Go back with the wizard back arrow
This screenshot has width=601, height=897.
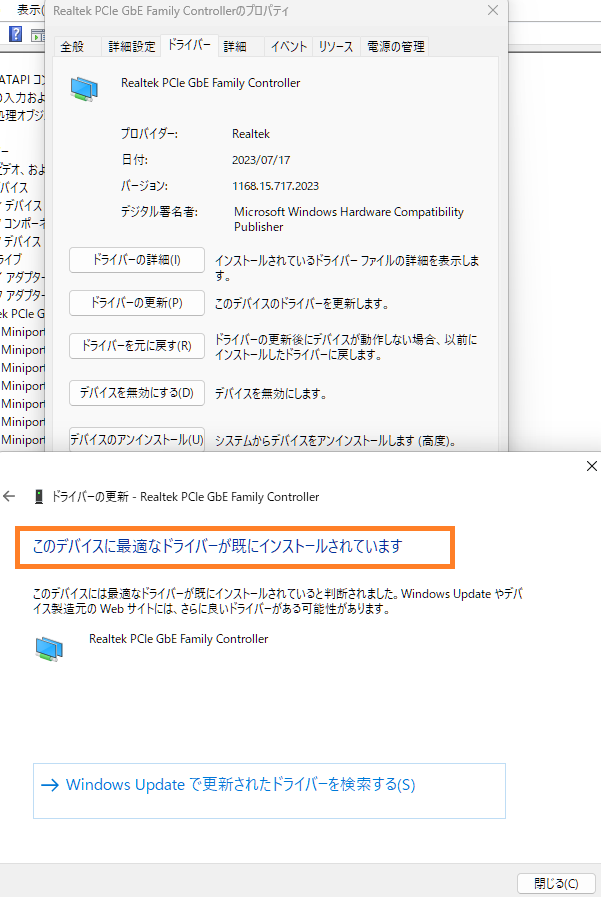[9, 496]
